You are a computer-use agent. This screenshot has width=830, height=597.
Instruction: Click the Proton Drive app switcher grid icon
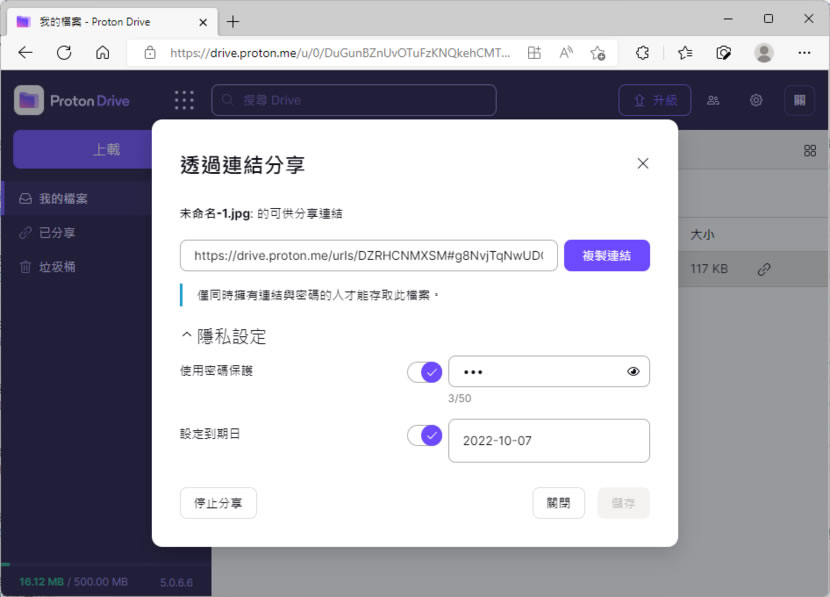pos(184,100)
